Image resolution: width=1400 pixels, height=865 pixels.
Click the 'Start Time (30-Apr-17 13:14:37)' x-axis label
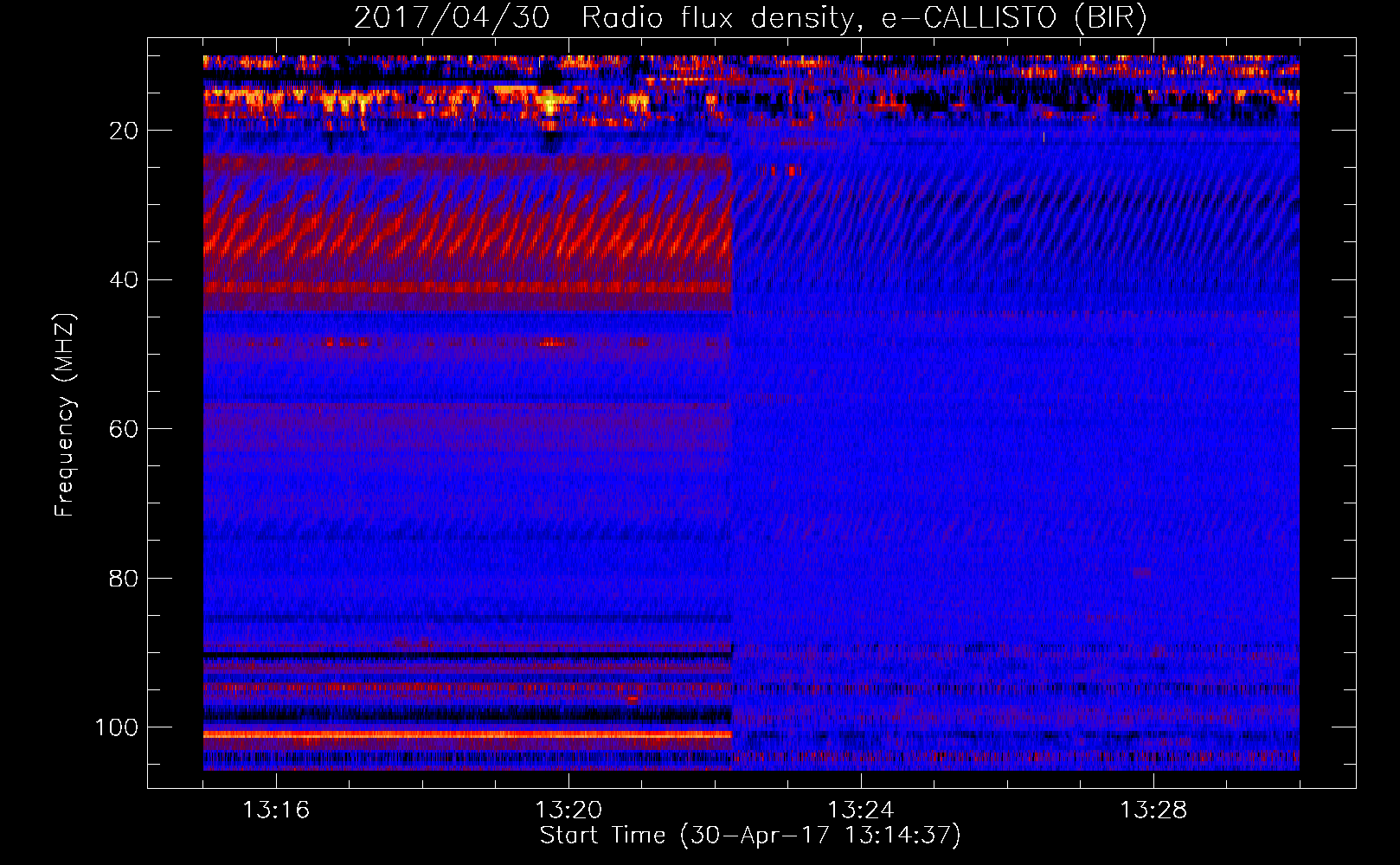click(750, 835)
